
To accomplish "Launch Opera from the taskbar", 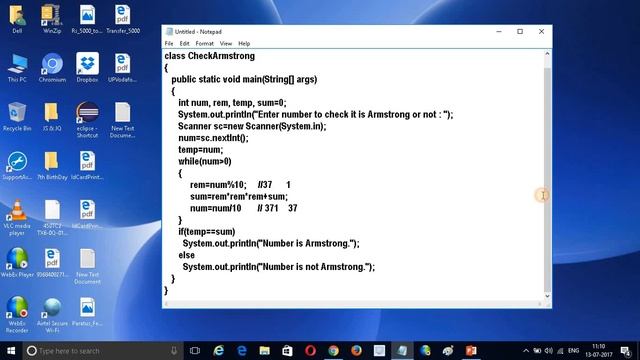I will pos(310,351).
